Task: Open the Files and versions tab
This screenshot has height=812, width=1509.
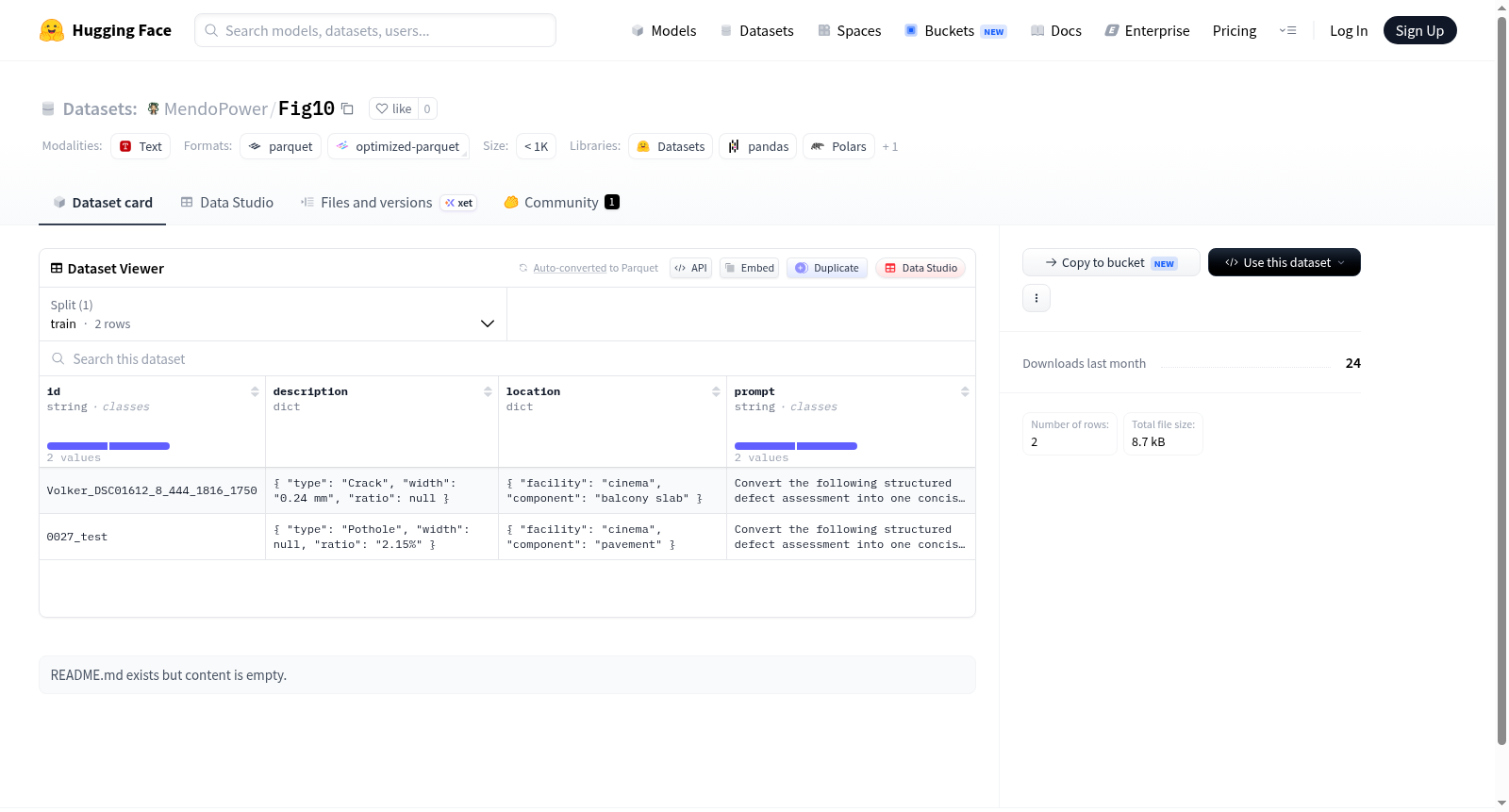Action: click(x=389, y=202)
